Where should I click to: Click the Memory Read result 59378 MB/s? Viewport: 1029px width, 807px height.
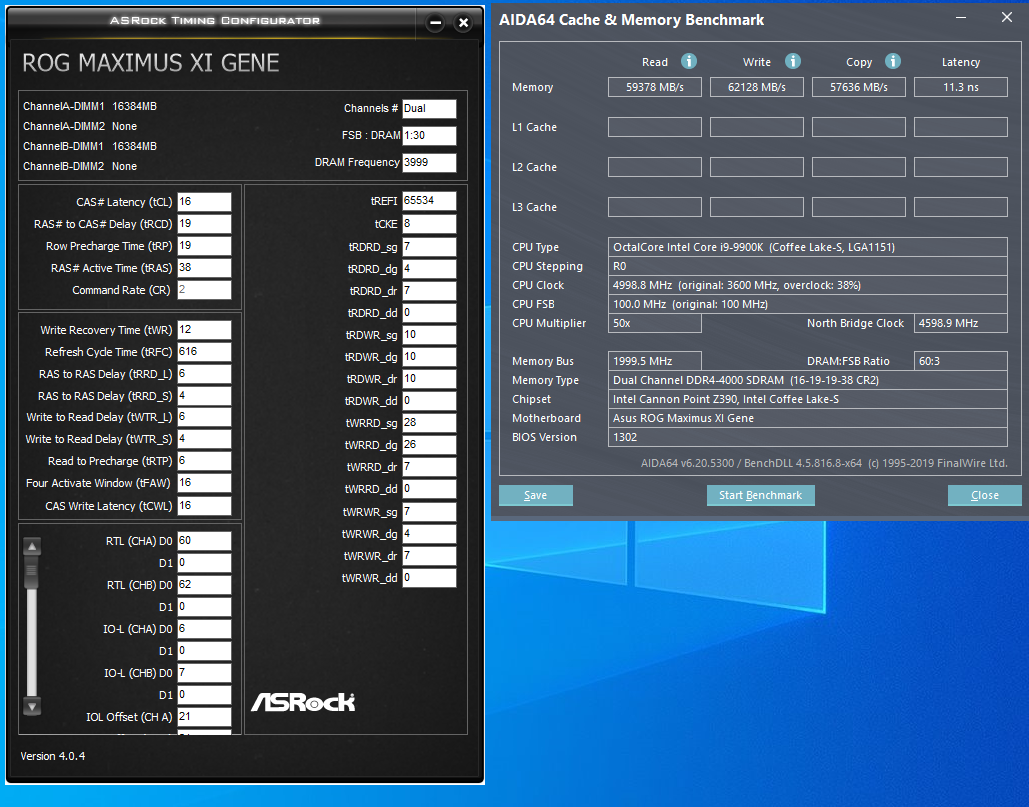click(654, 87)
